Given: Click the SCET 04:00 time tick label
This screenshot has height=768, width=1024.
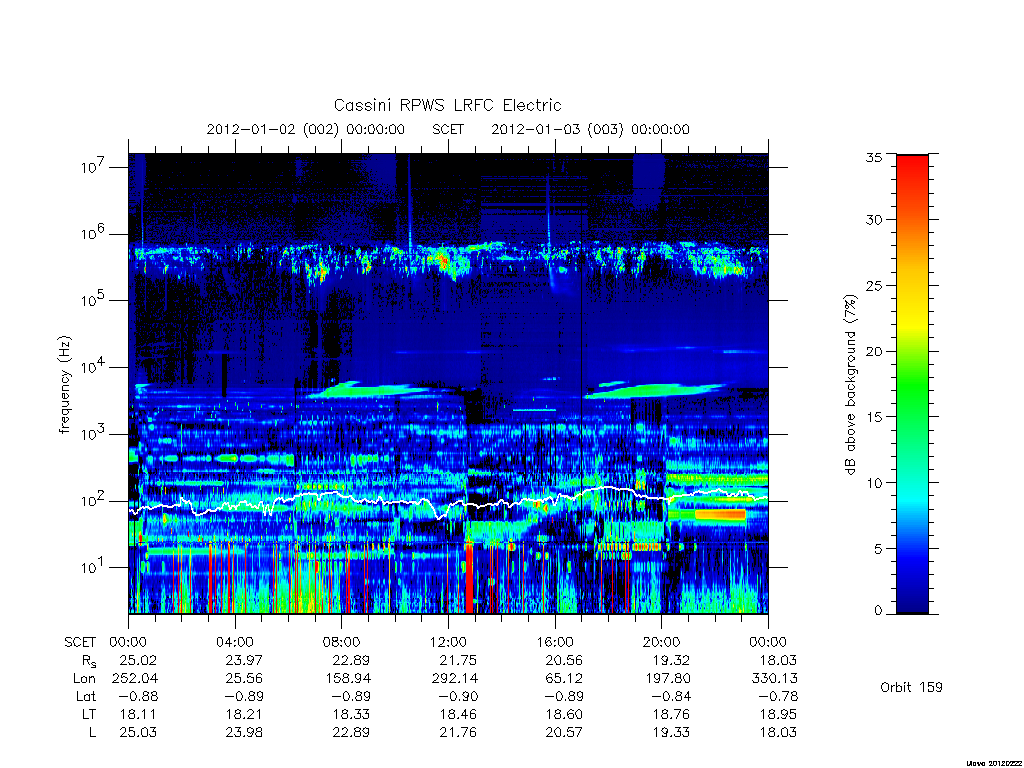Looking at the screenshot, I should coord(234,642).
